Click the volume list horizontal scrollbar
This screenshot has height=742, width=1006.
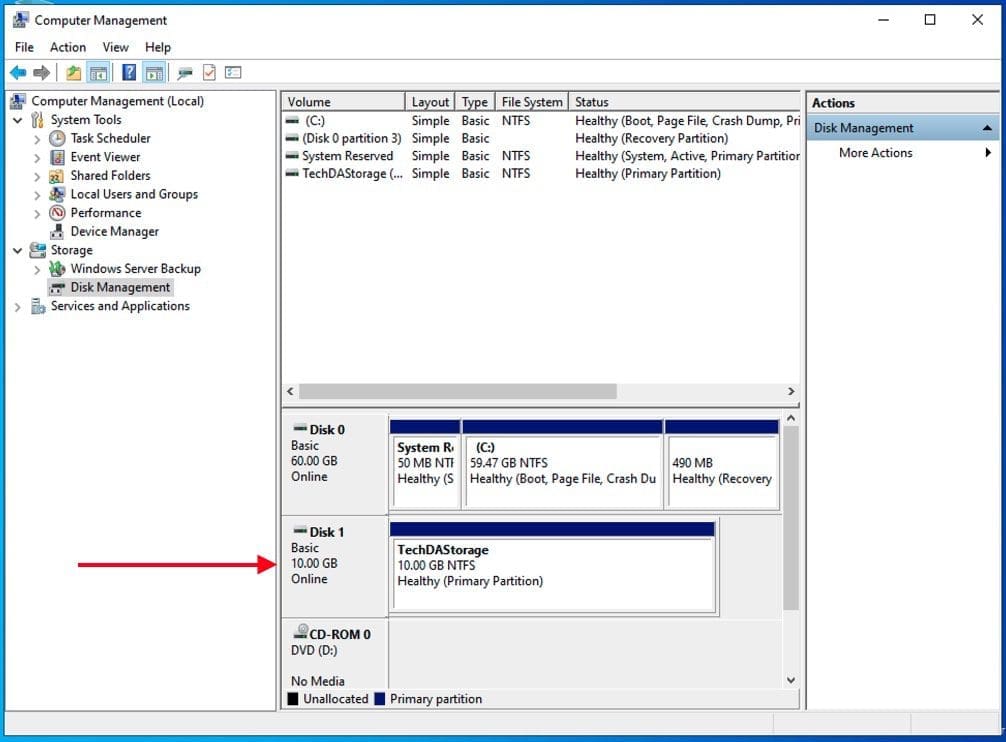point(457,392)
